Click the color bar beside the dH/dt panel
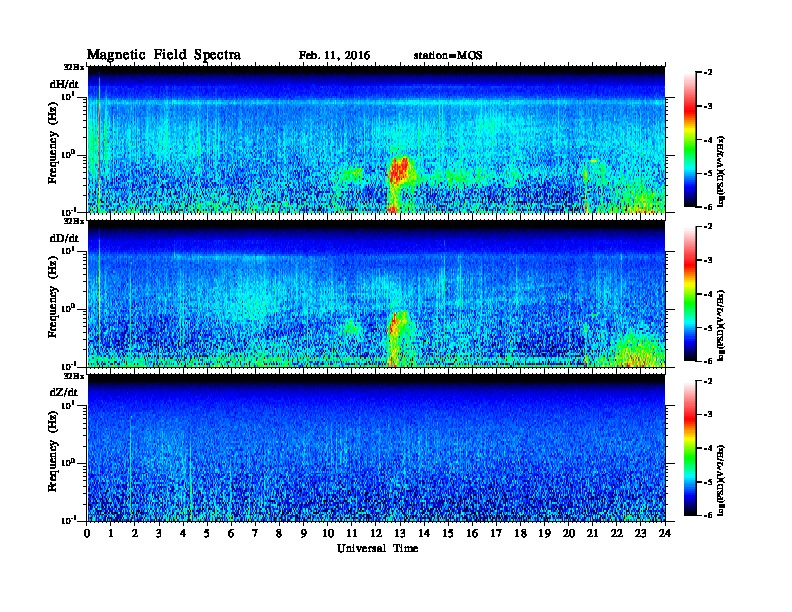 [x=690, y=139]
